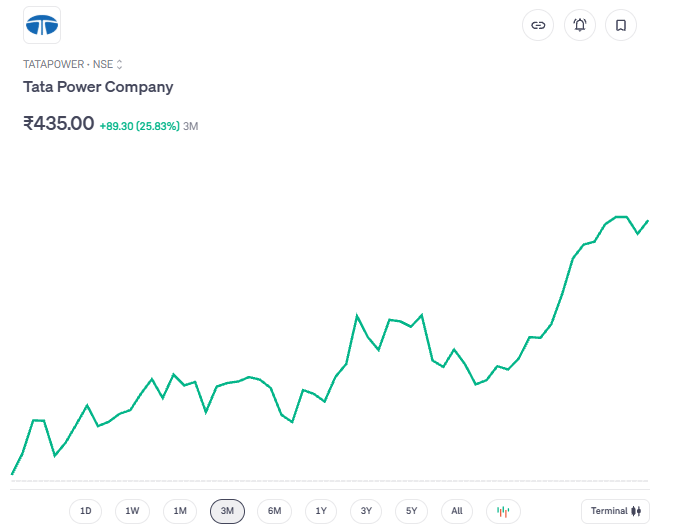This screenshot has width=674, height=528.
Task: Select the active 3M range button
Action: 227,511
